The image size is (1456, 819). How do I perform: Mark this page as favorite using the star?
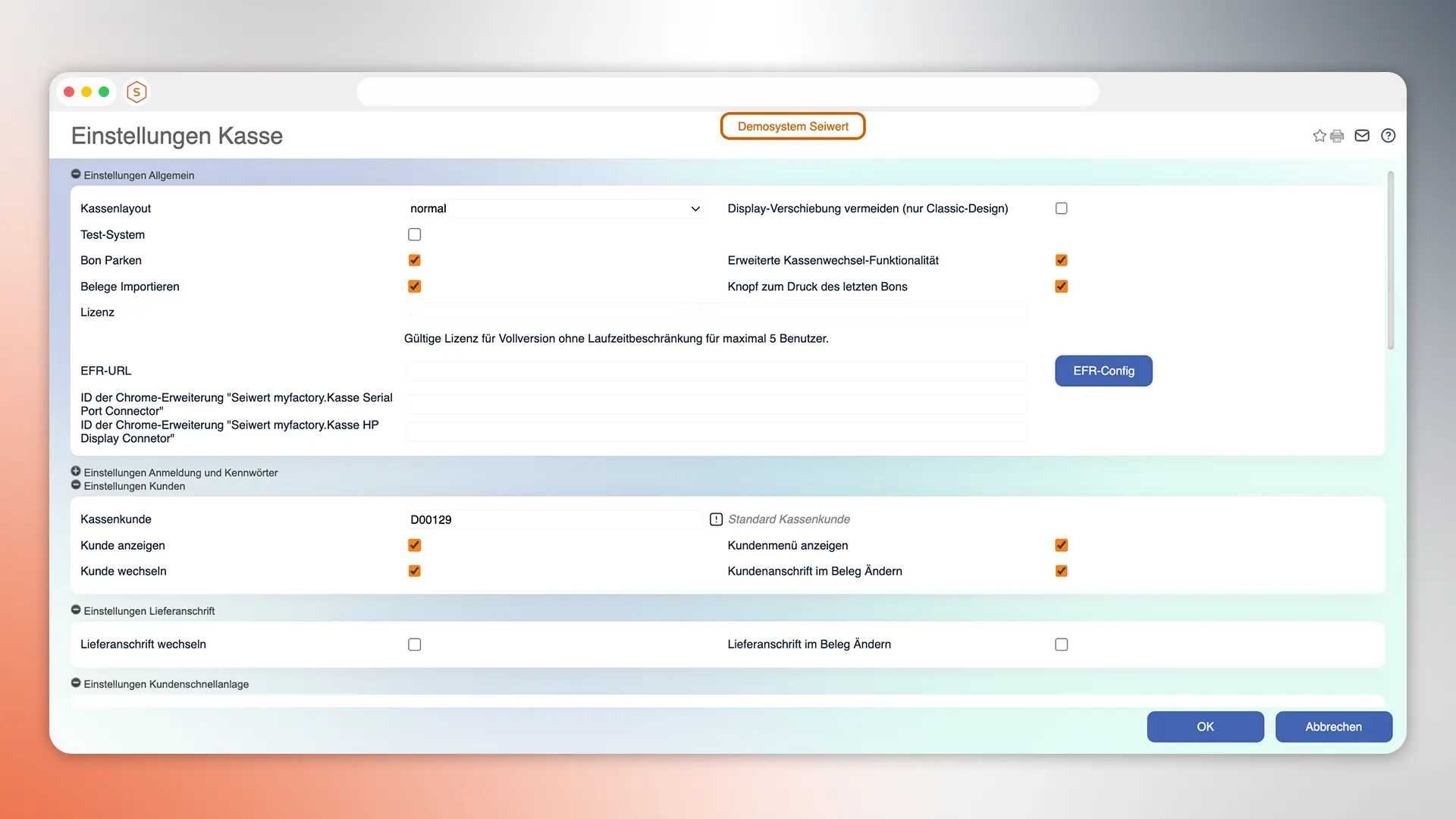1319,135
